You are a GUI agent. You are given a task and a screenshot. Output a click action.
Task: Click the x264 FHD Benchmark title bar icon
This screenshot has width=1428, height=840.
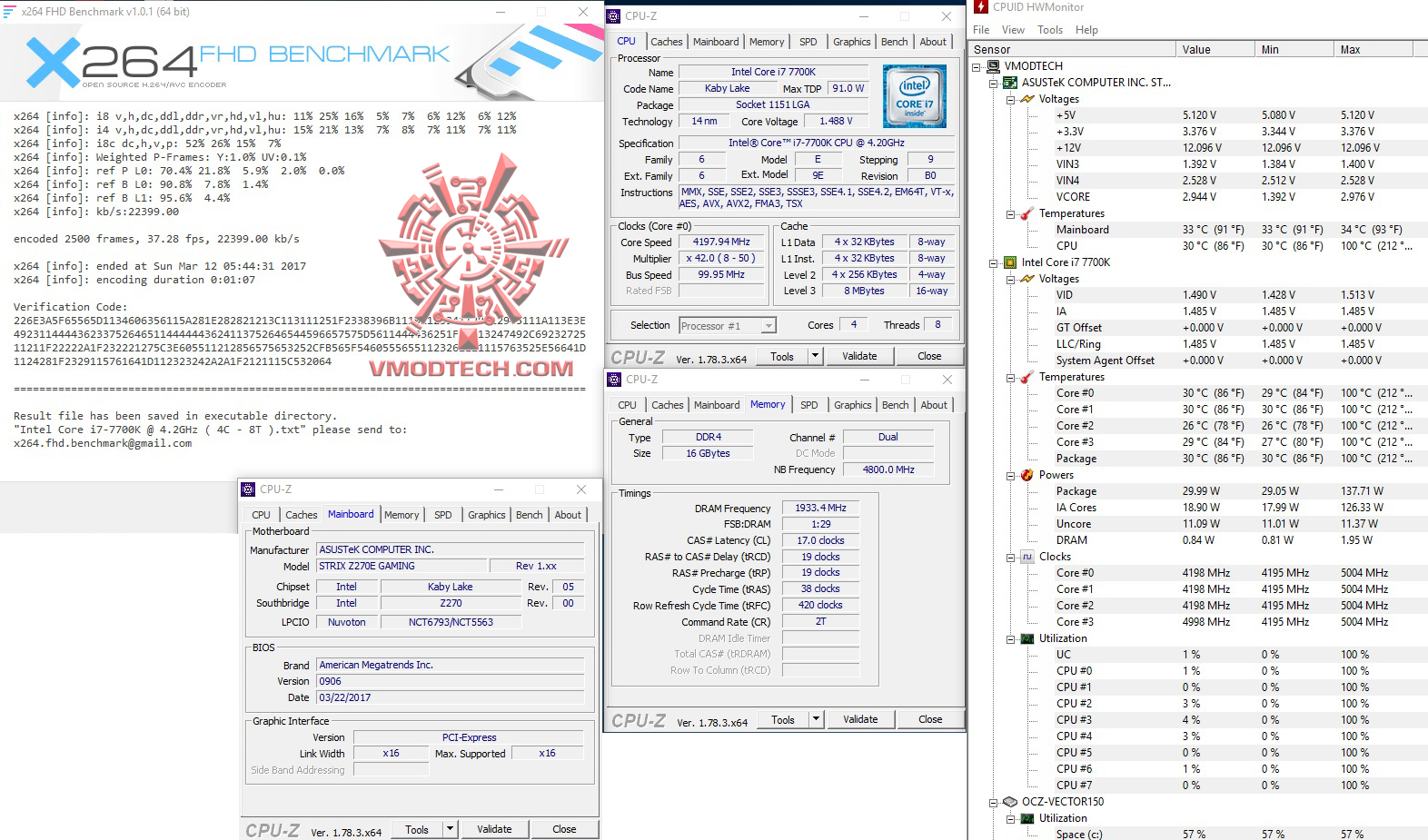pyautogui.click(x=9, y=12)
